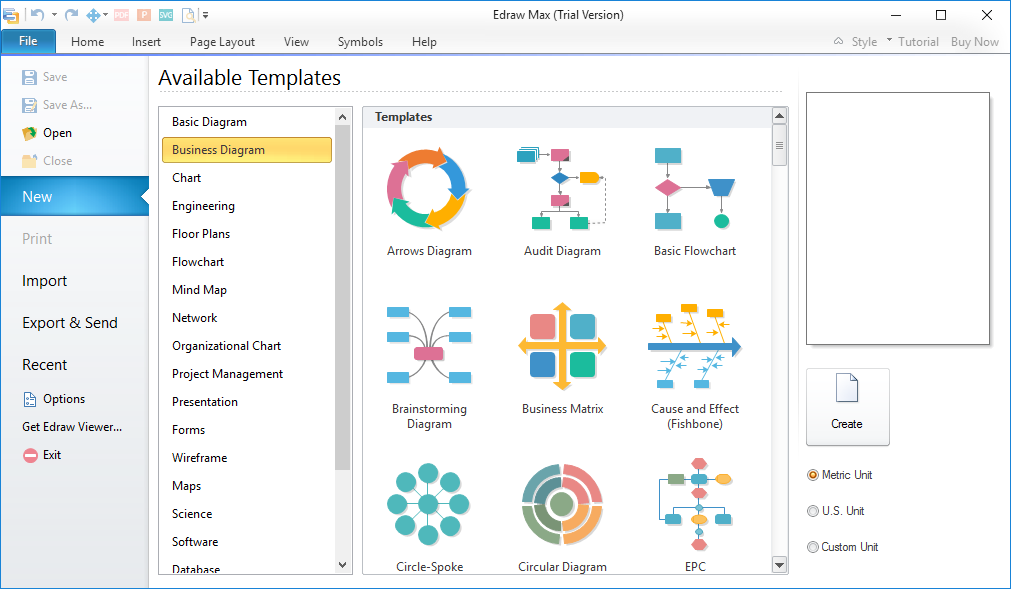Switch to the Home tab
Screen dimensions: 1011x589
point(88,42)
